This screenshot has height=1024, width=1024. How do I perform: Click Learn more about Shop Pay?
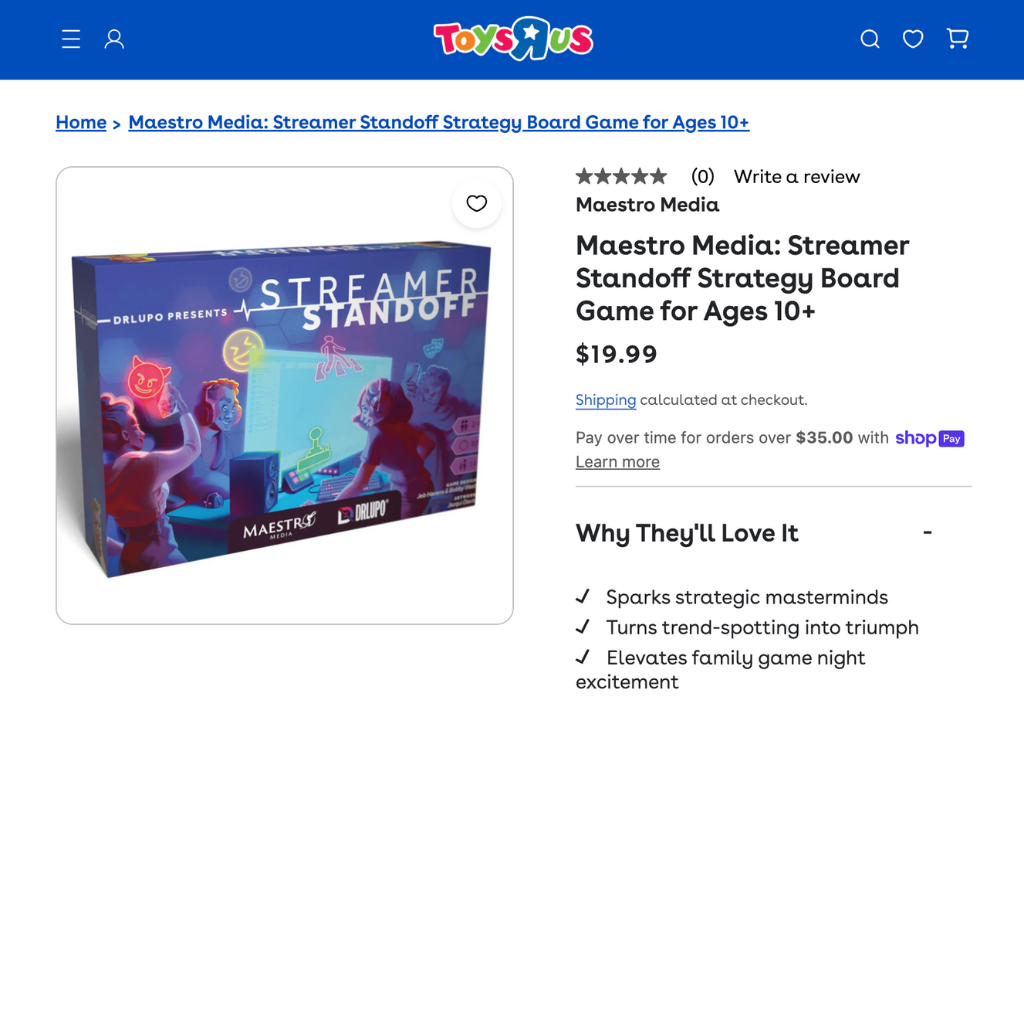click(x=618, y=462)
